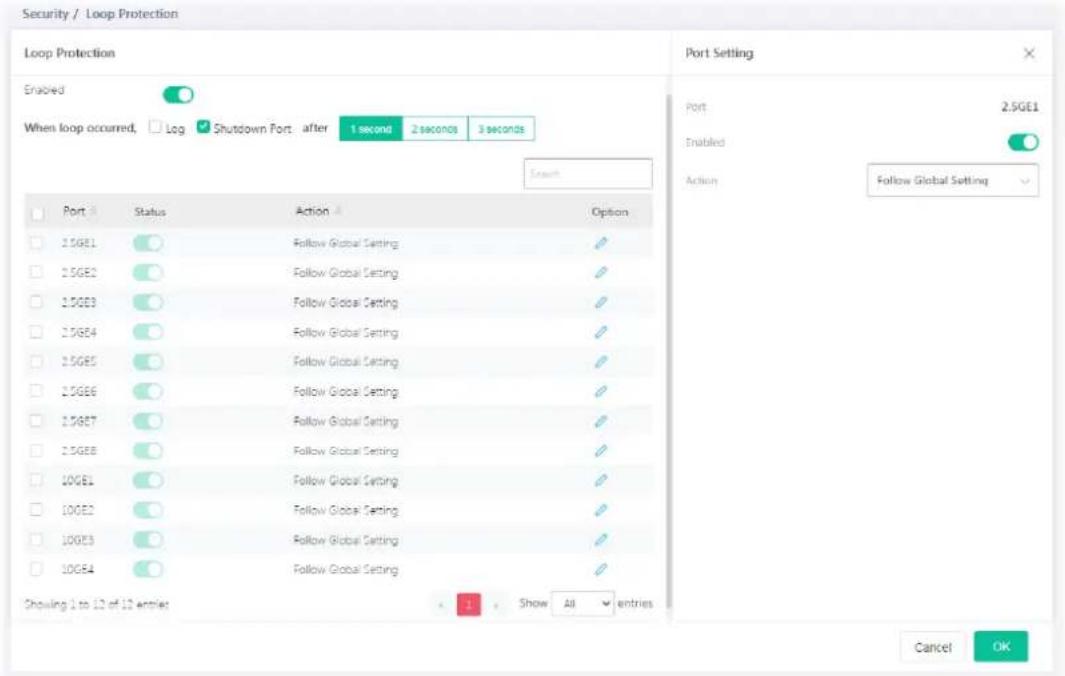Select the checkbox for port 2.5GE7
Image resolution: width=1065 pixels, height=676 pixels.
[x=36, y=421]
